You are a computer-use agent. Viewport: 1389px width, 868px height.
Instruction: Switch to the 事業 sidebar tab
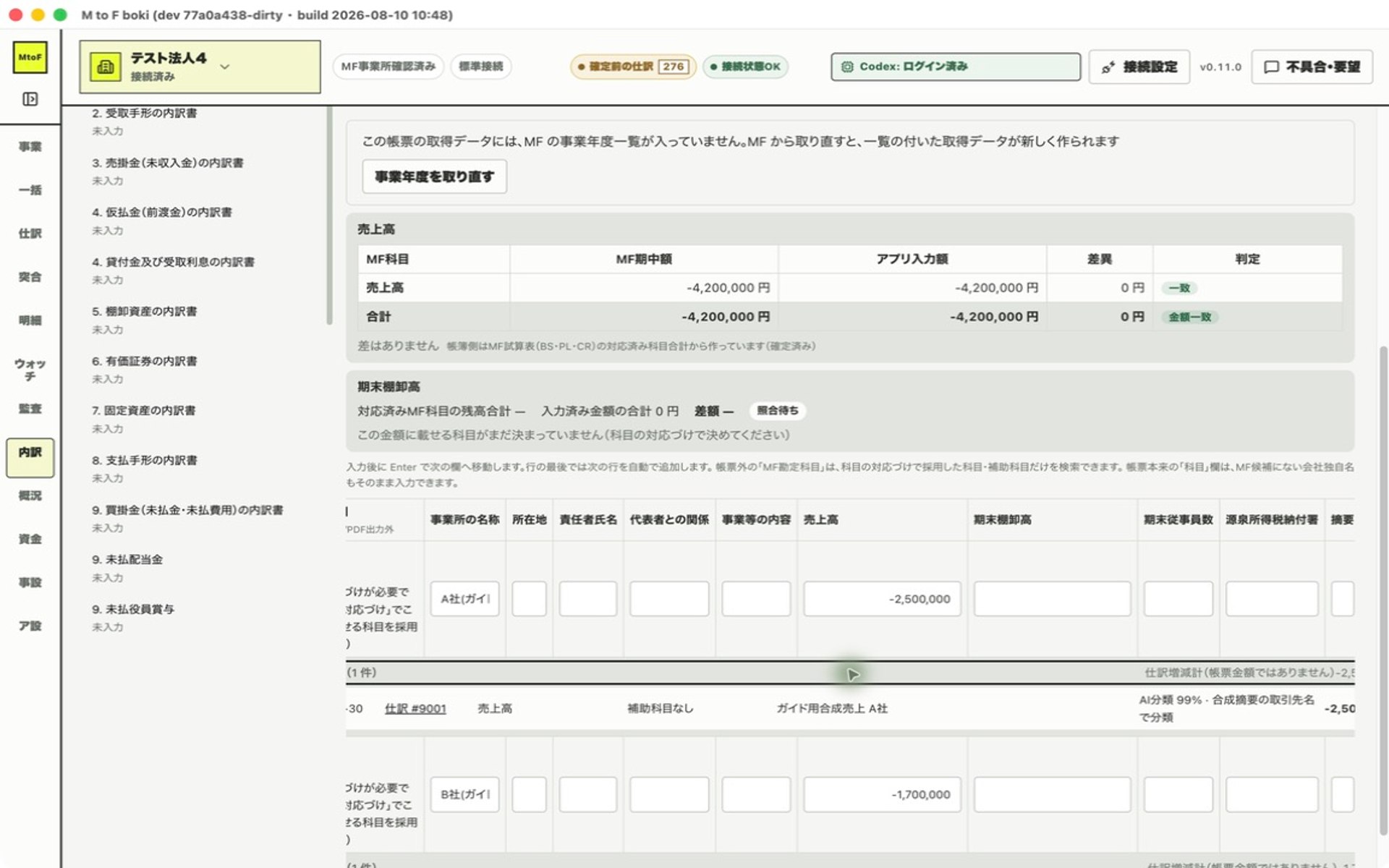pyautogui.click(x=30, y=147)
